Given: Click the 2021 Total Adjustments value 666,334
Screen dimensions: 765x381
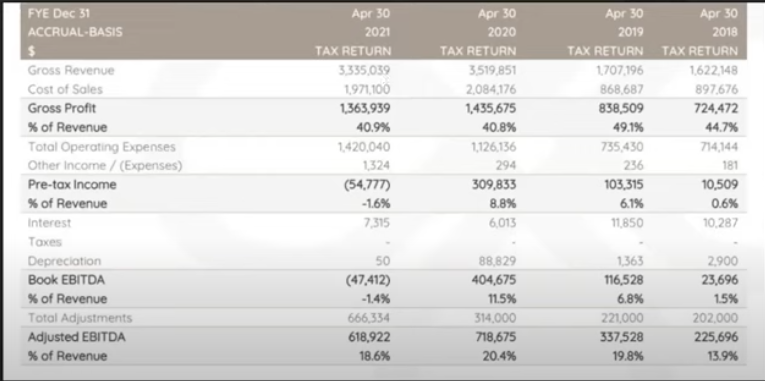Looking at the screenshot, I should pos(369,318).
